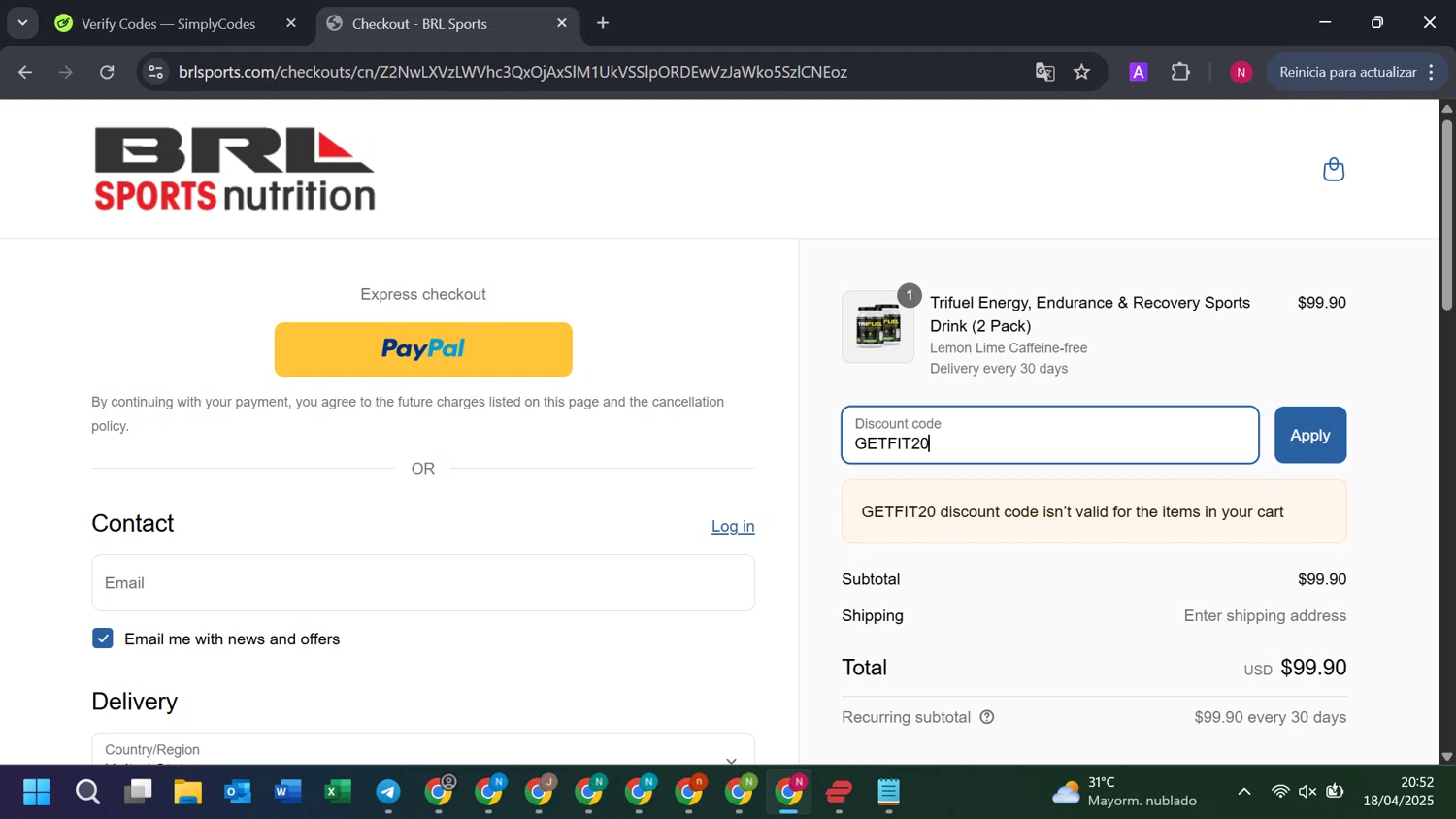Screen dimensions: 1456x819
Task: Open the red ExpressVPN taskbar icon
Action: click(840, 793)
